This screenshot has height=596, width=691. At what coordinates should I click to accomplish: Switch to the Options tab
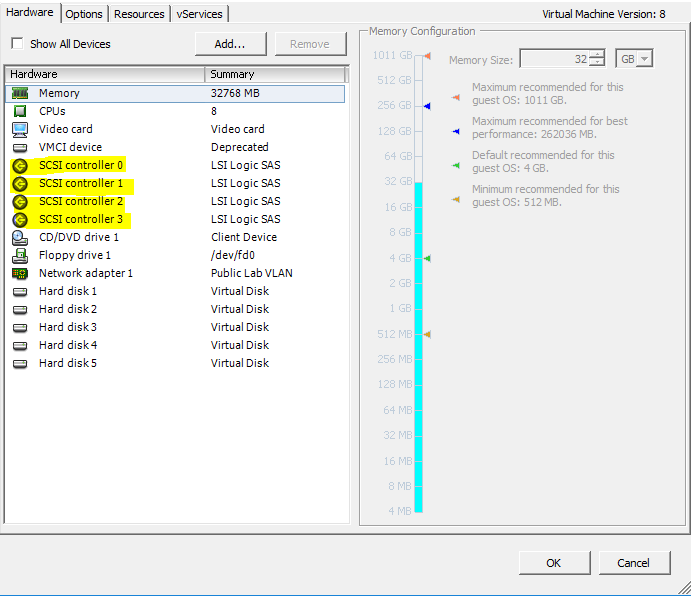tap(84, 14)
